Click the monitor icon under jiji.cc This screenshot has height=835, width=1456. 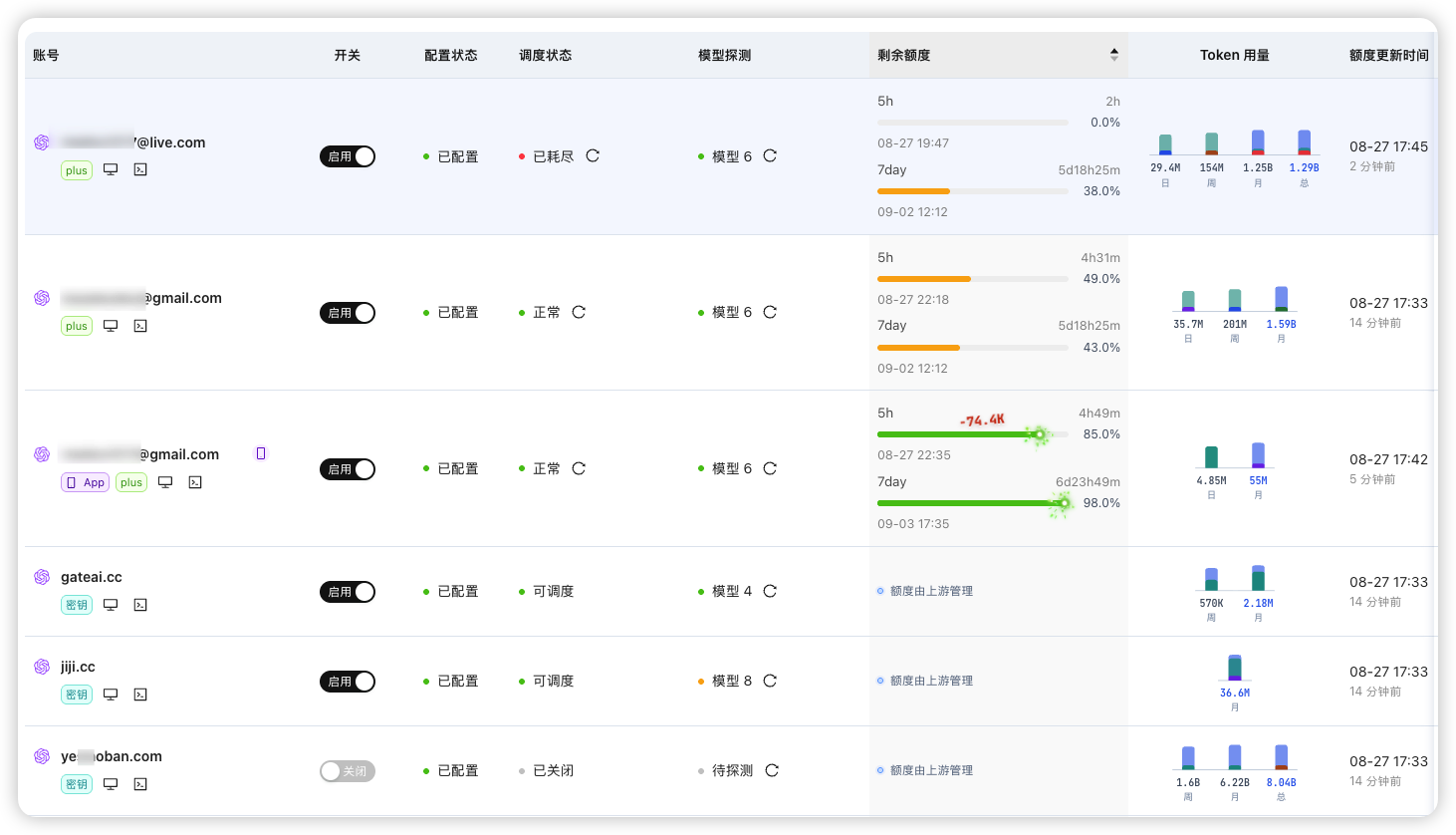point(111,695)
